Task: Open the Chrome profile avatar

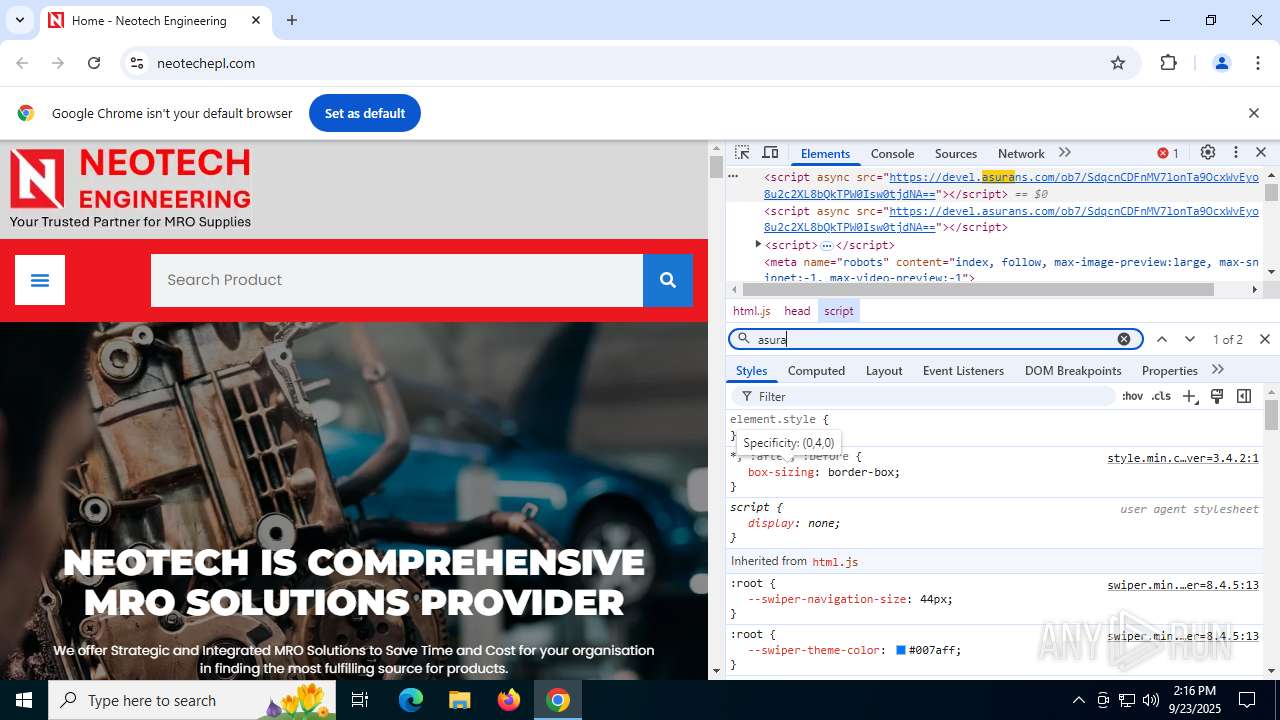Action: (x=1221, y=63)
